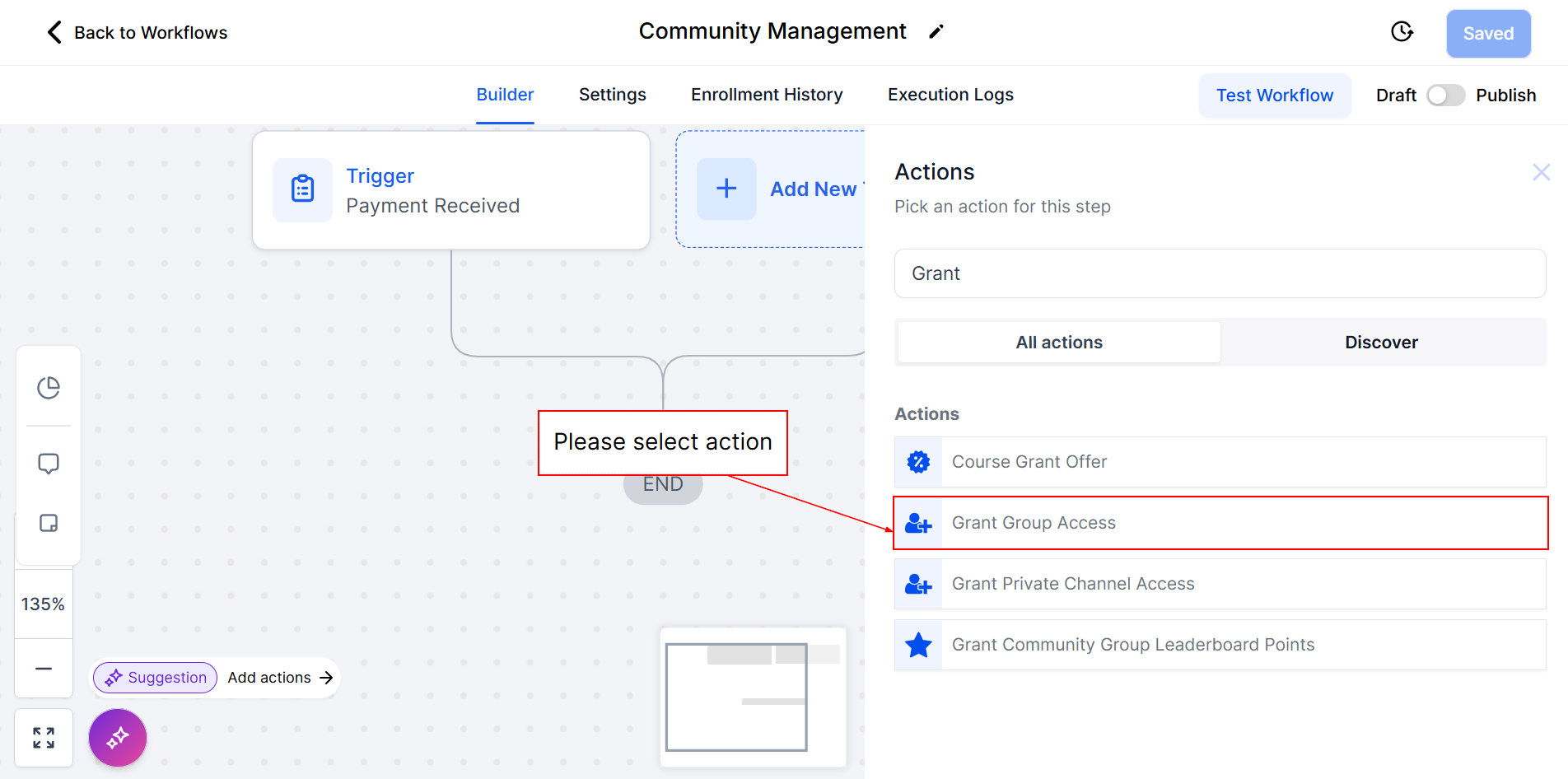The width and height of the screenshot is (1568, 779).
Task: Open version history clock icon
Action: pos(1402,32)
